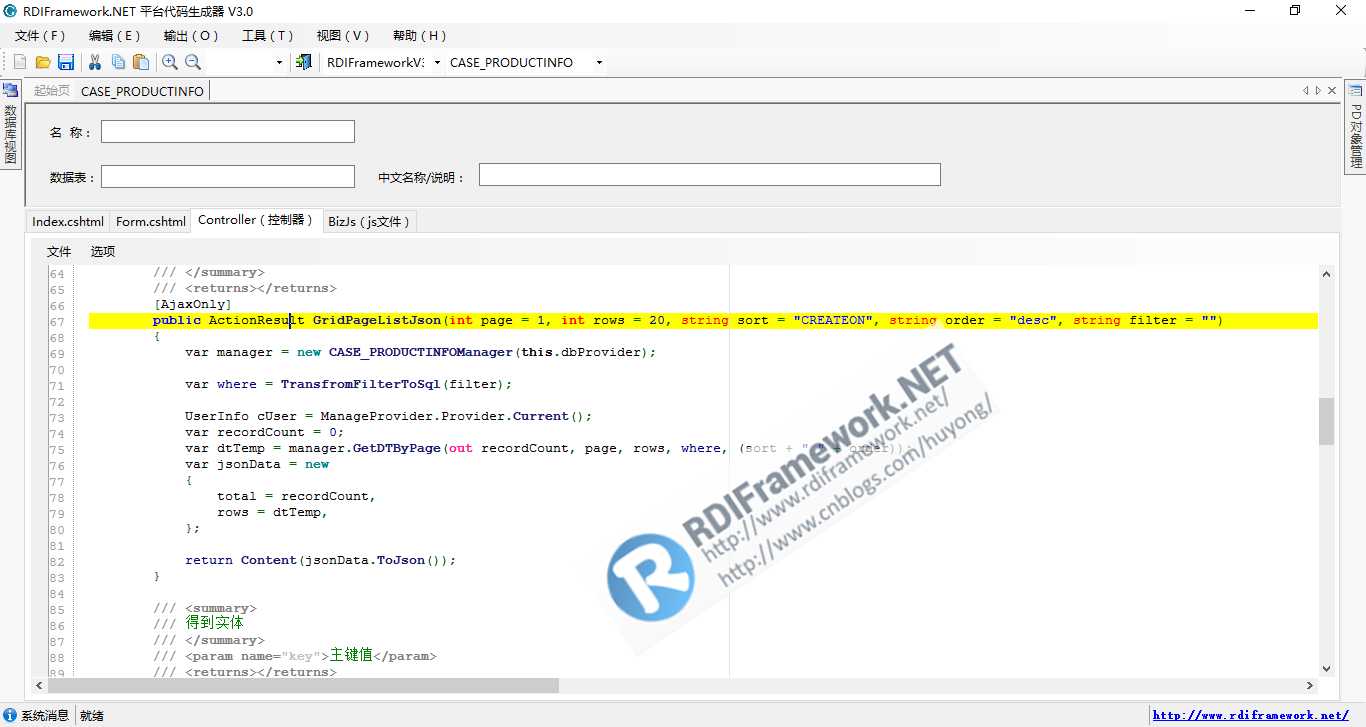
Task: Click 'return Content' in line 82
Action: (241, 560)
